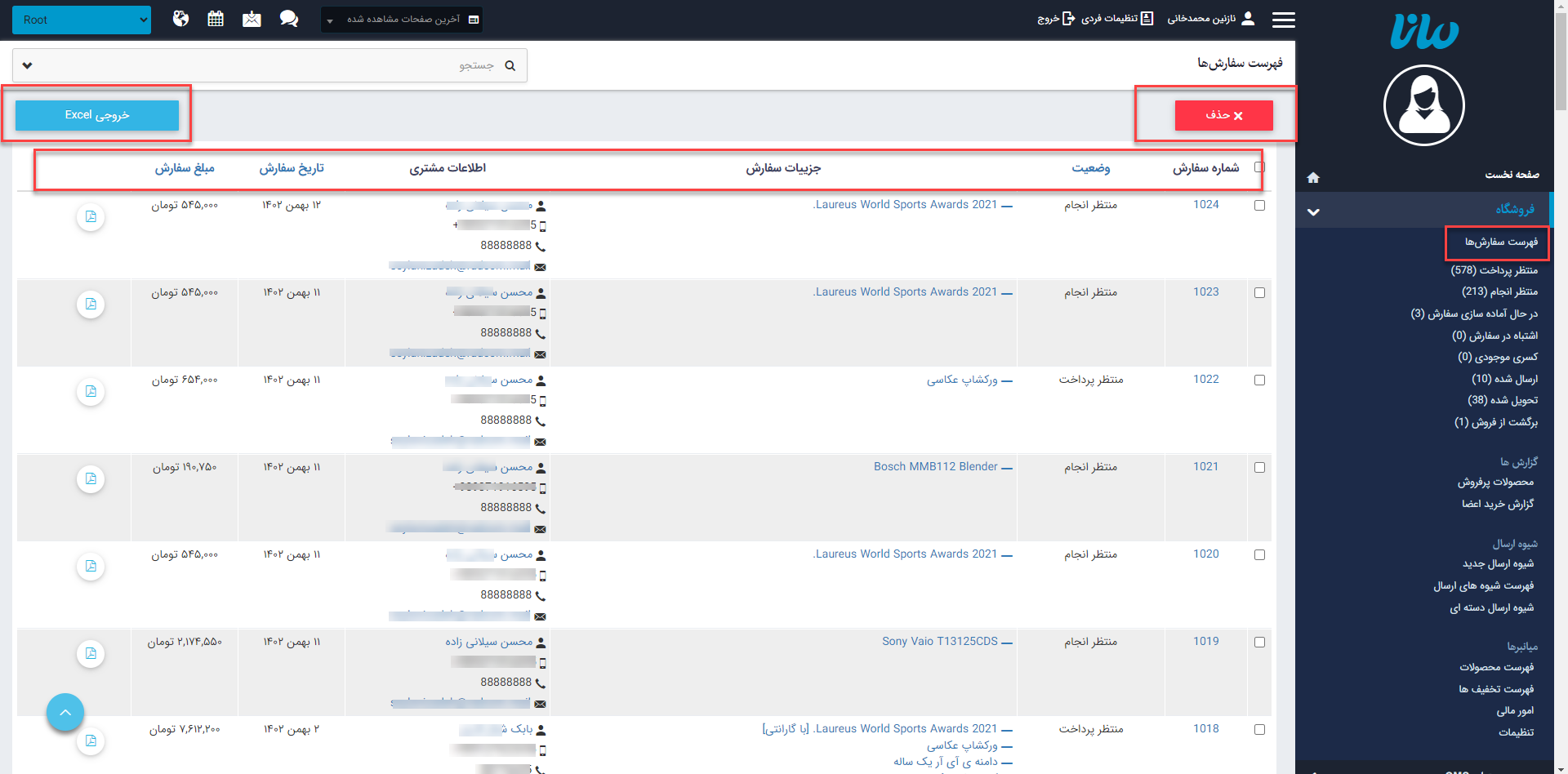Open PDF invoice icon for order 1024
This screenshot has width=1568, height=774.
click(91, 217)
